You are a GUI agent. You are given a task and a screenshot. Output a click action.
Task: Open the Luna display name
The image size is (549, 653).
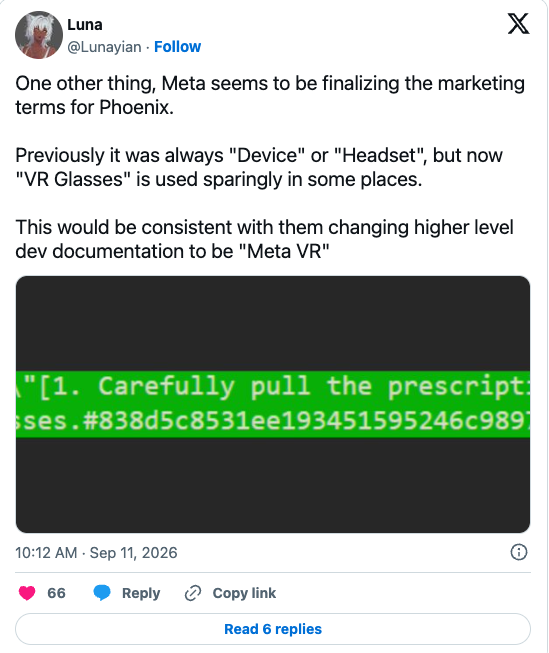click(85, 25)
